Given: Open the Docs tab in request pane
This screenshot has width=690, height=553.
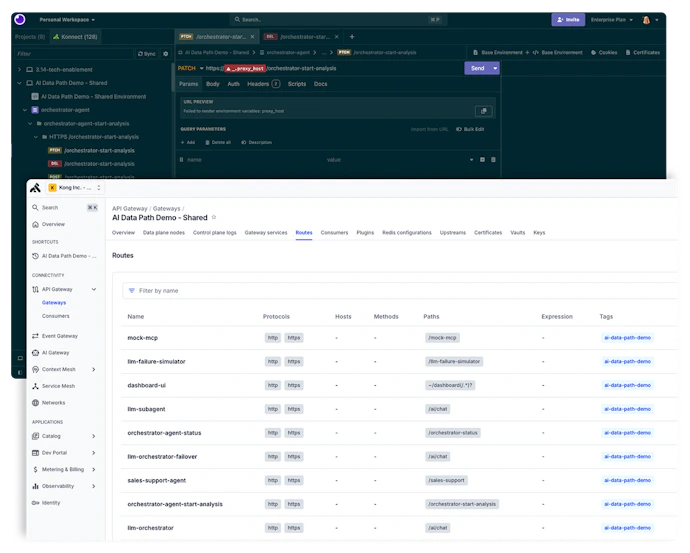Looking at the screenshot, I should pos(320,84).
